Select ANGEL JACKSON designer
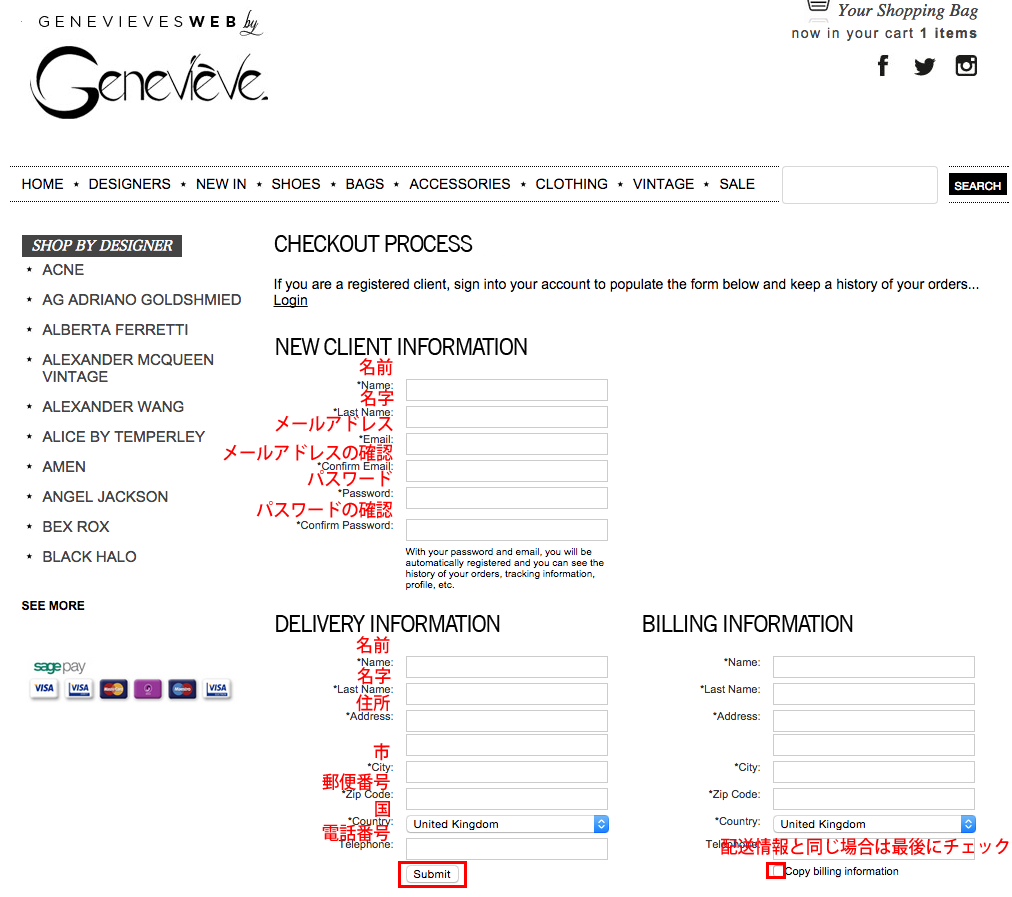This screenshot has width=1012, height=897. [x=105, y=497]
